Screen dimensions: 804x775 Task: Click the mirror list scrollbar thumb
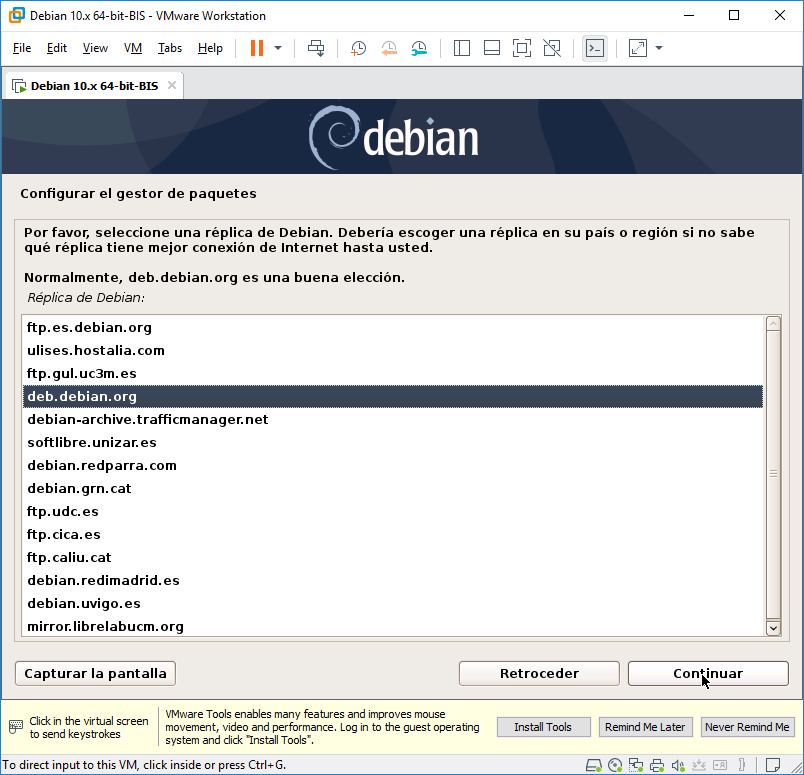(773, 474)
